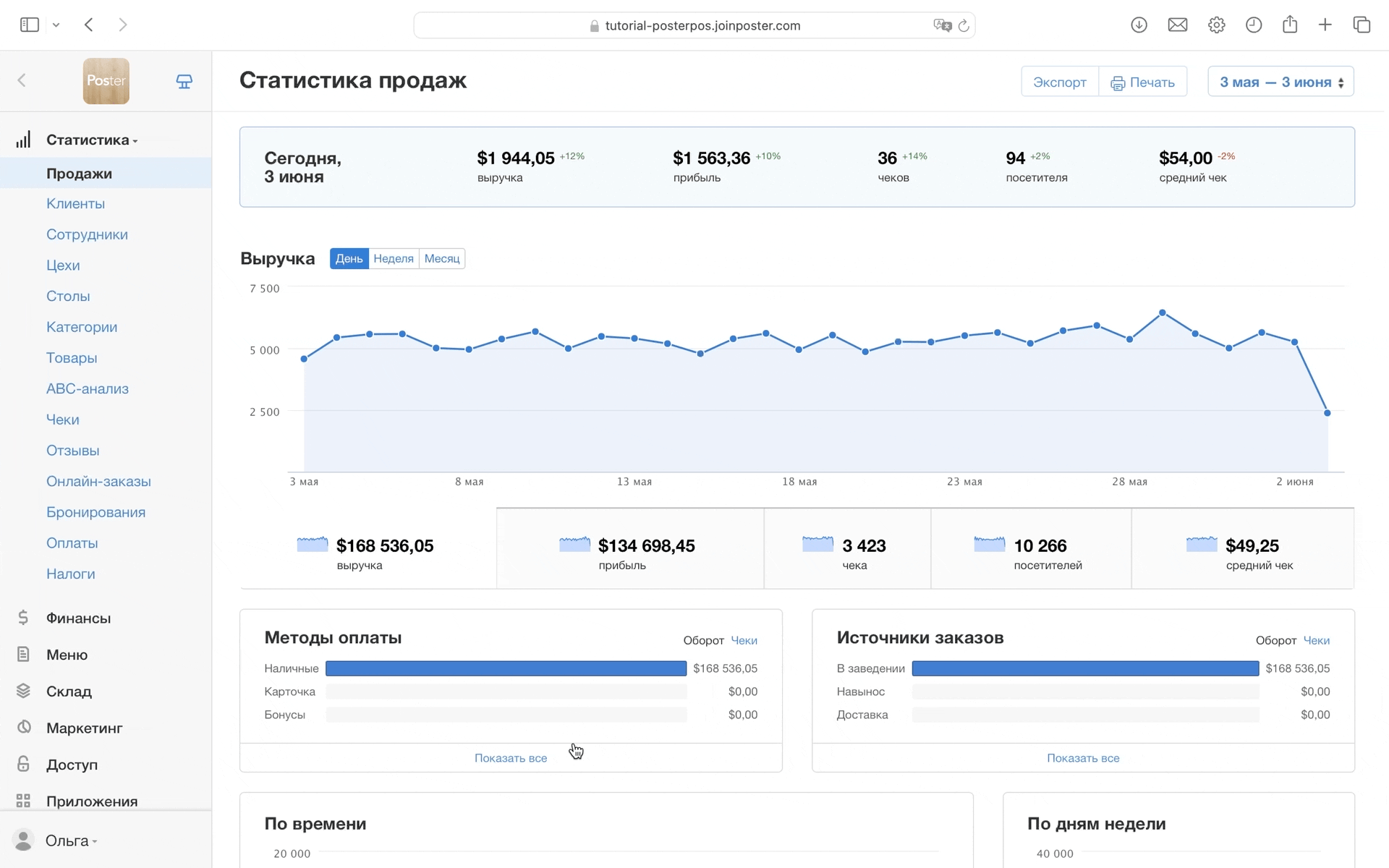Switch the revenue chart to Неделя view

point(394,258)
